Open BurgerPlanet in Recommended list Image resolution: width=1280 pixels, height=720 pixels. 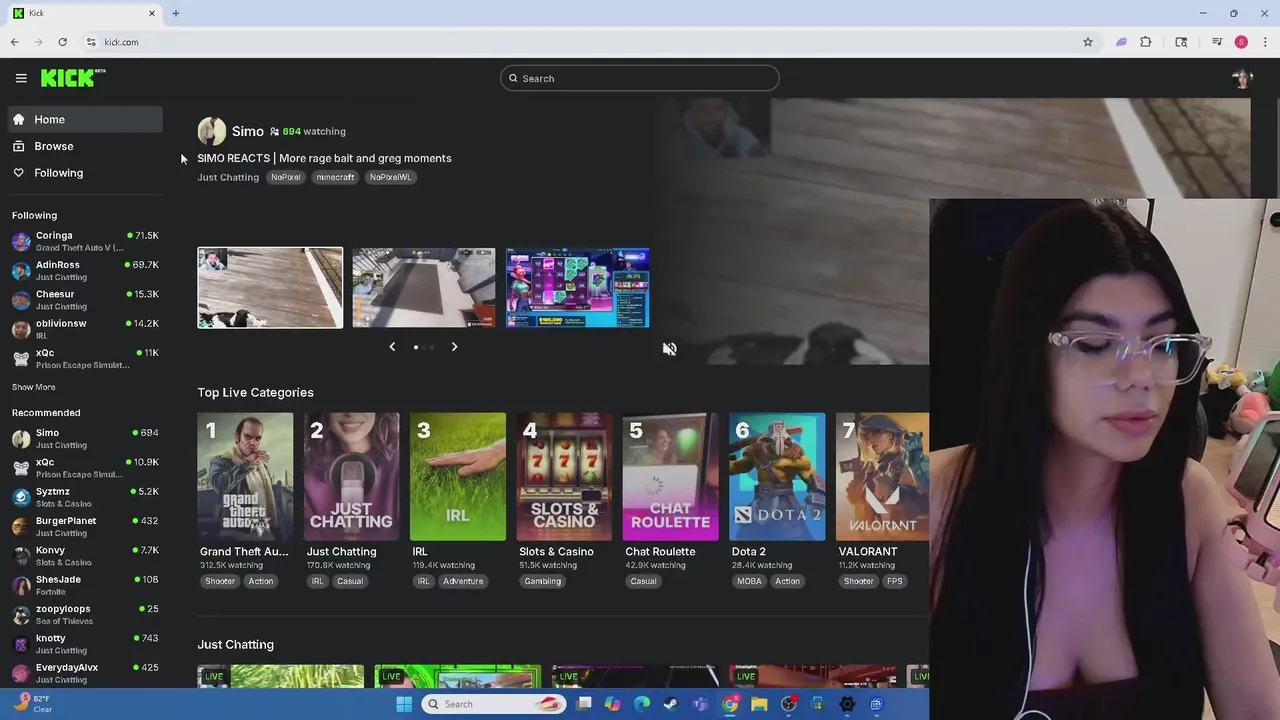(86, 526)
